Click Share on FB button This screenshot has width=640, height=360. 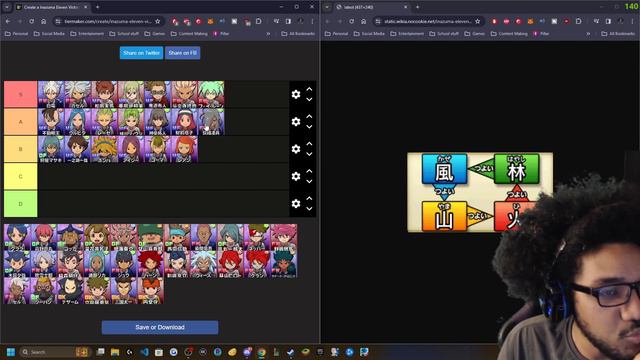[x=182, y=53]
